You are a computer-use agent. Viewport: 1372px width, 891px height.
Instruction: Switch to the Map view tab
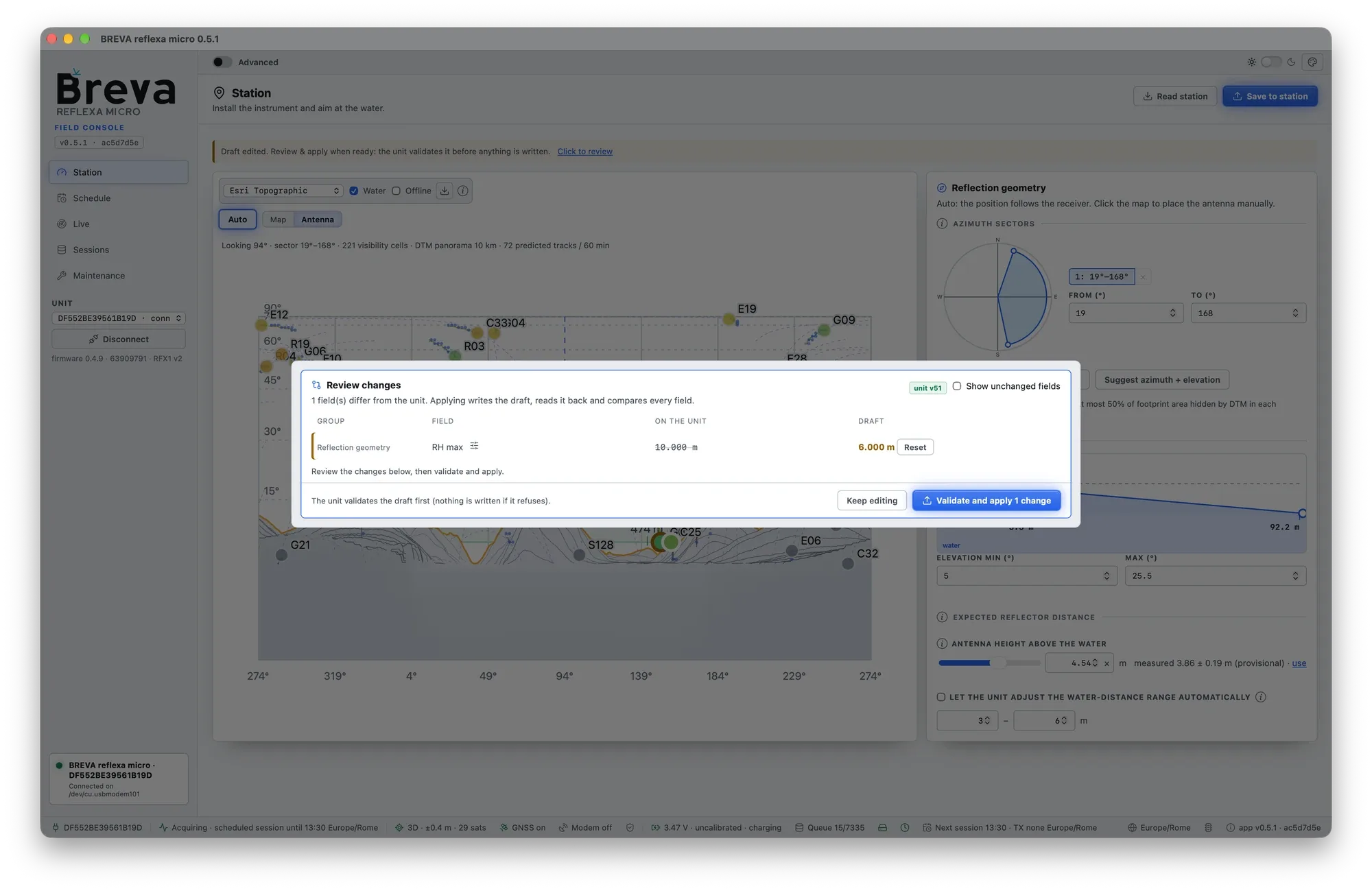tap(278, 219)
